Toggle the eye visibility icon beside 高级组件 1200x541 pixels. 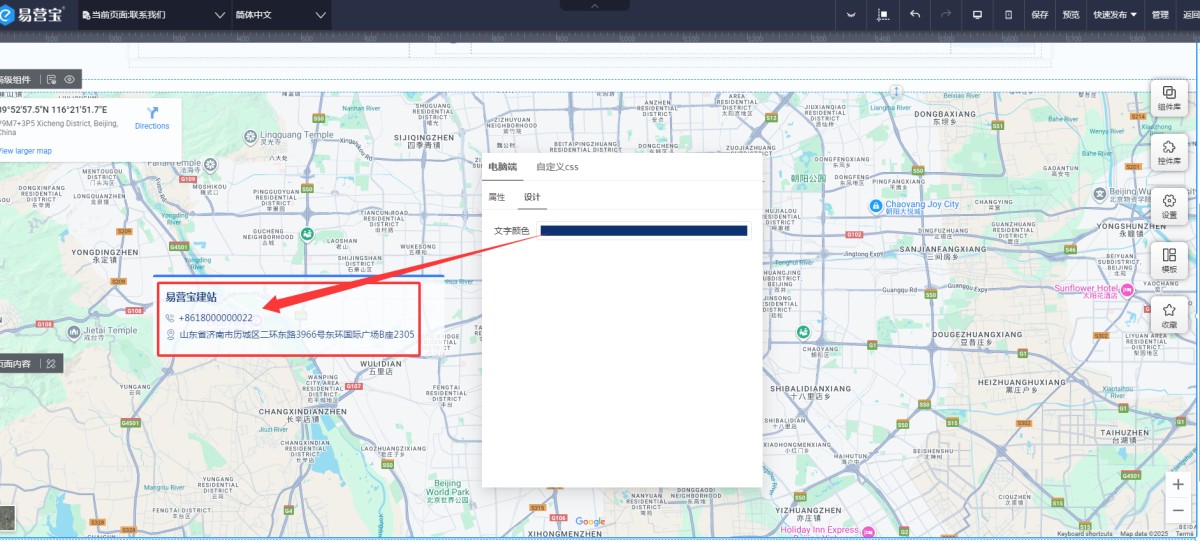[x=70, y=79]
